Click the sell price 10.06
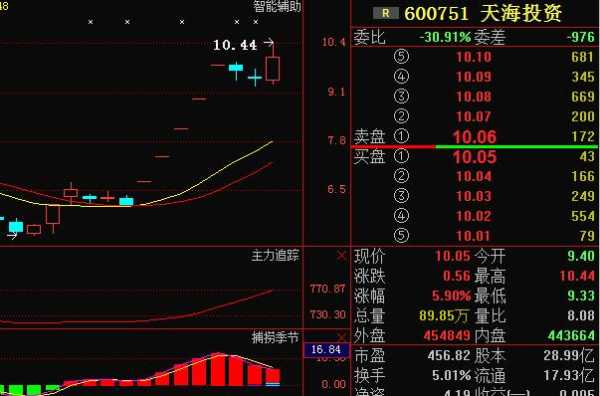 pos(474,137)
